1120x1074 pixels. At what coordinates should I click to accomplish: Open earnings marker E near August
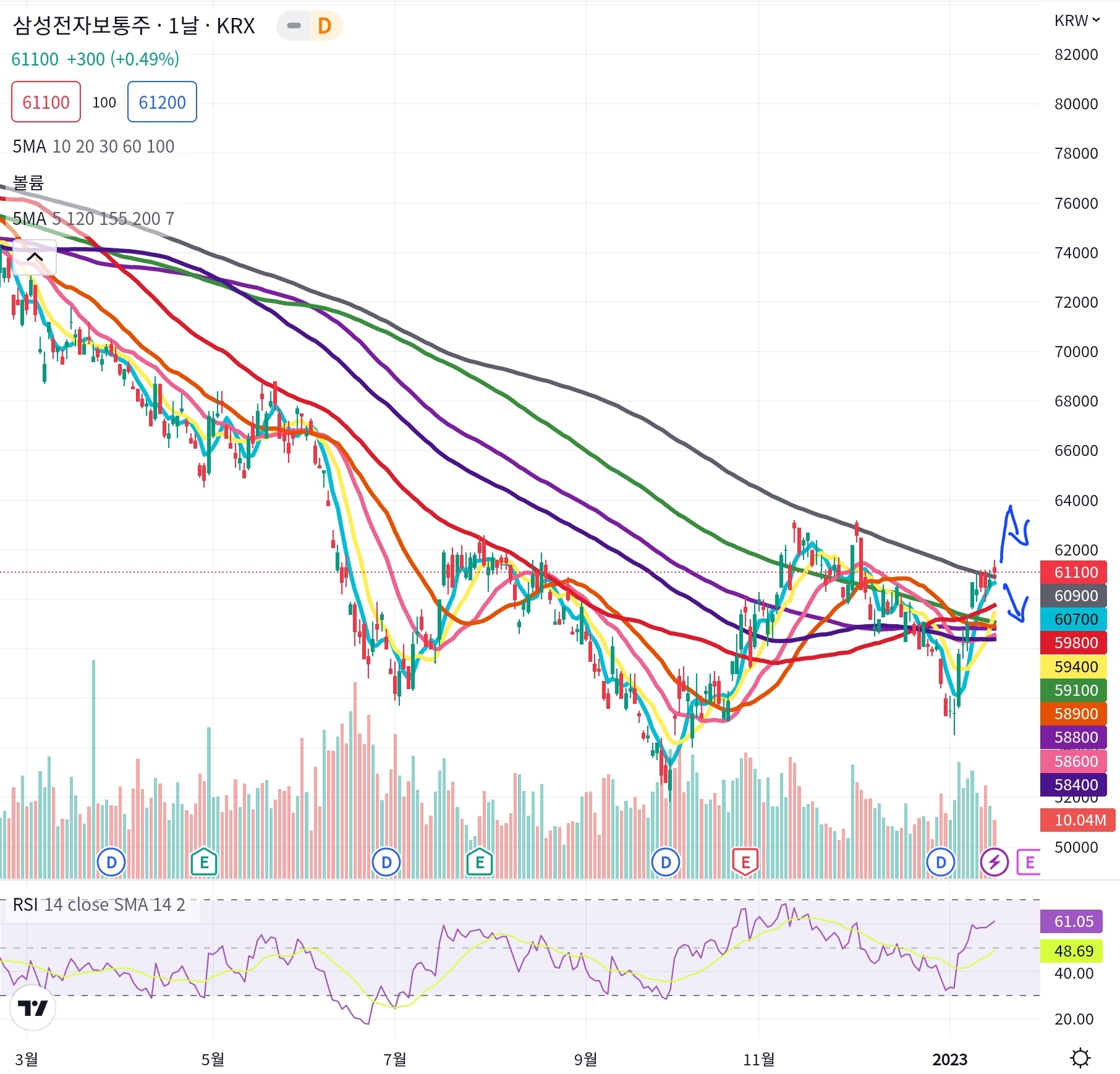480,862
